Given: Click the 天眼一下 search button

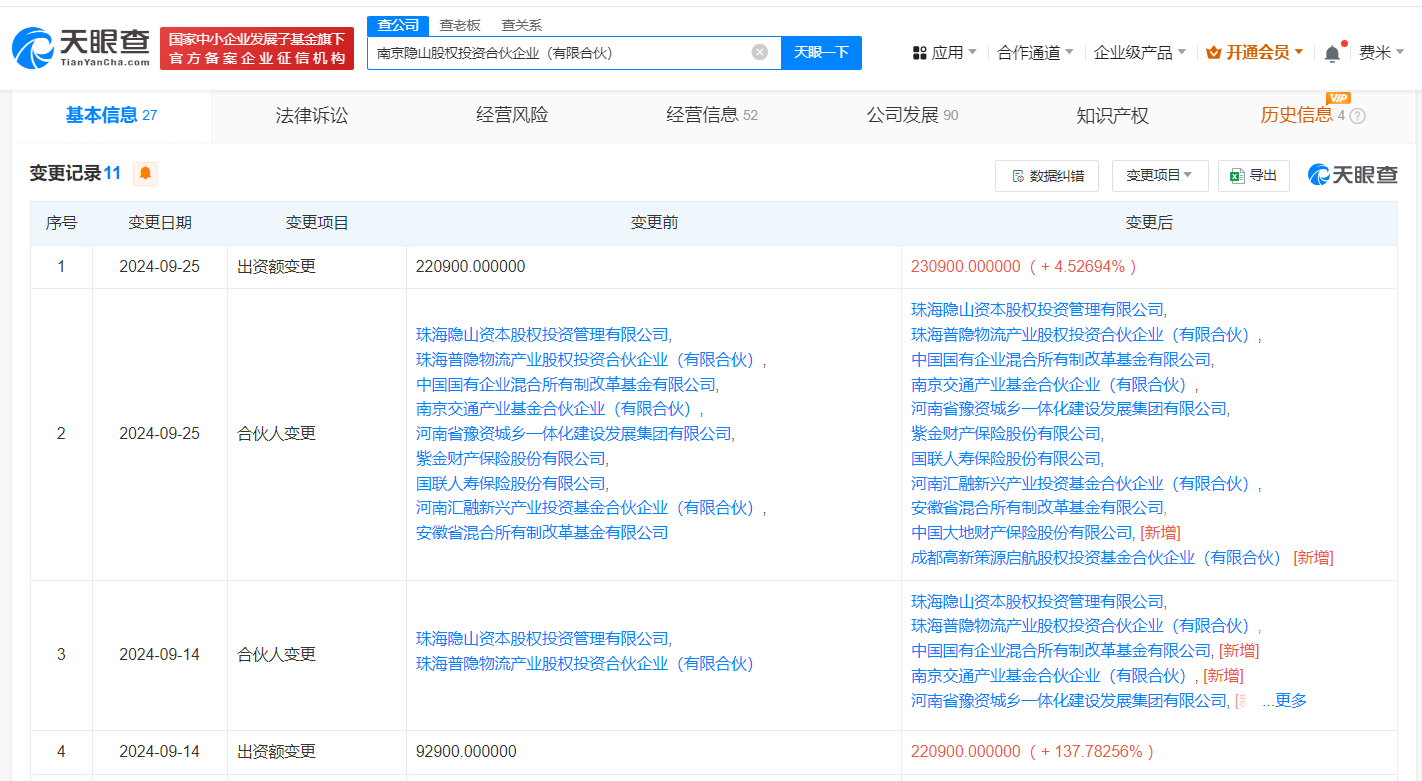Looking at the screenshot, I should 821,52.
